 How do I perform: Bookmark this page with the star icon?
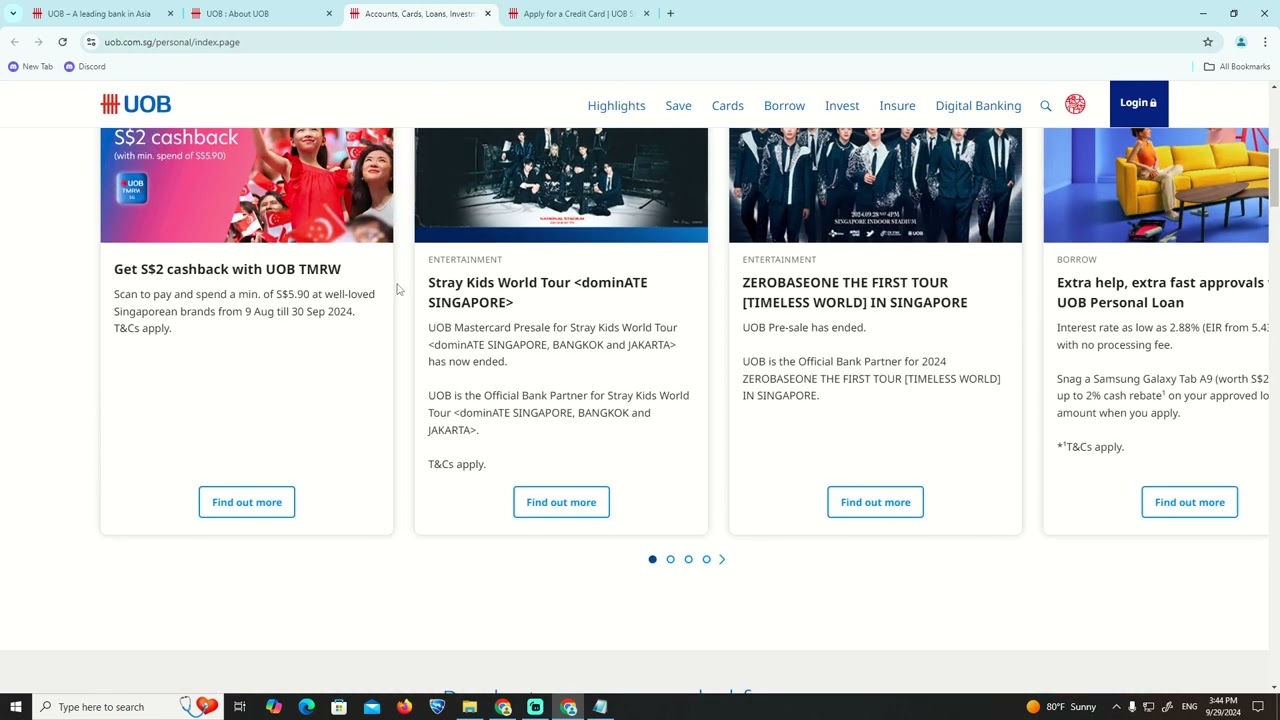pyautogui.click(x=1208, y=42)
